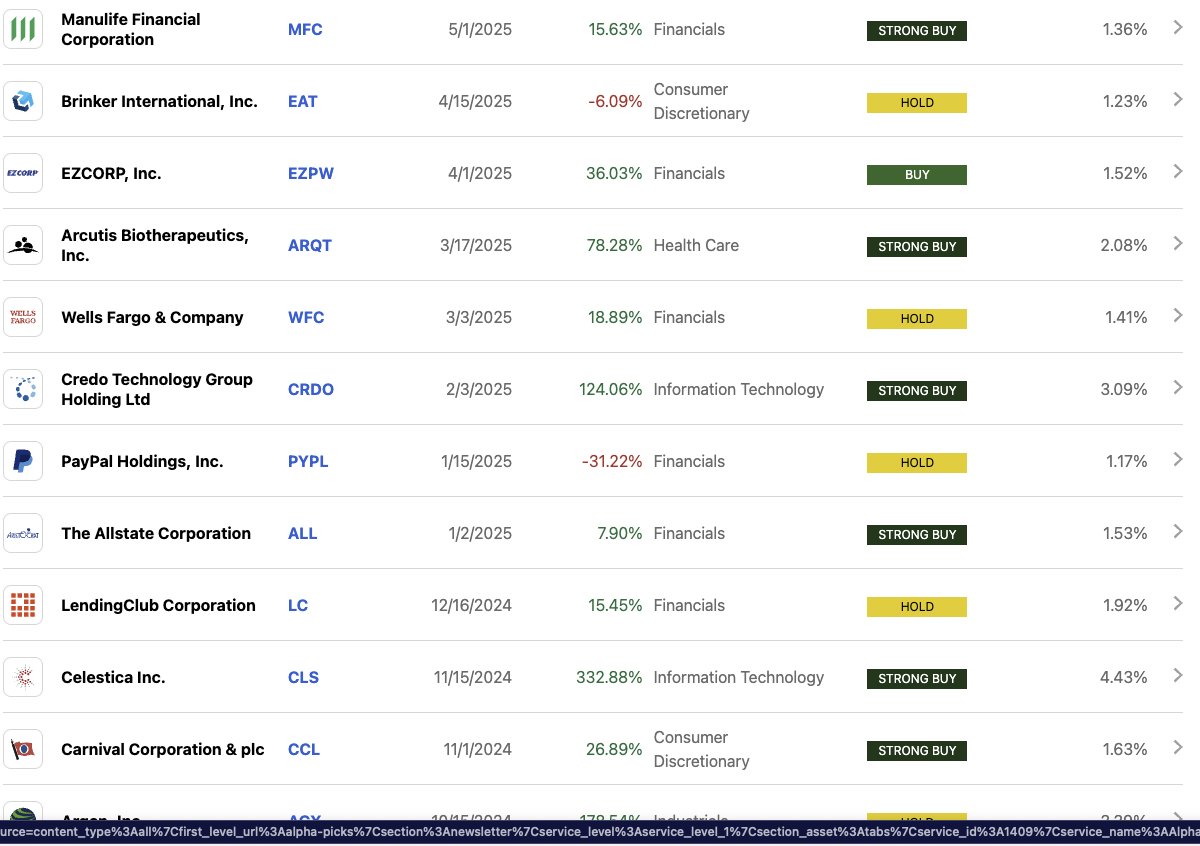
Task: Select PayPal Holdings, Inc. name
Action: point(142,462)
